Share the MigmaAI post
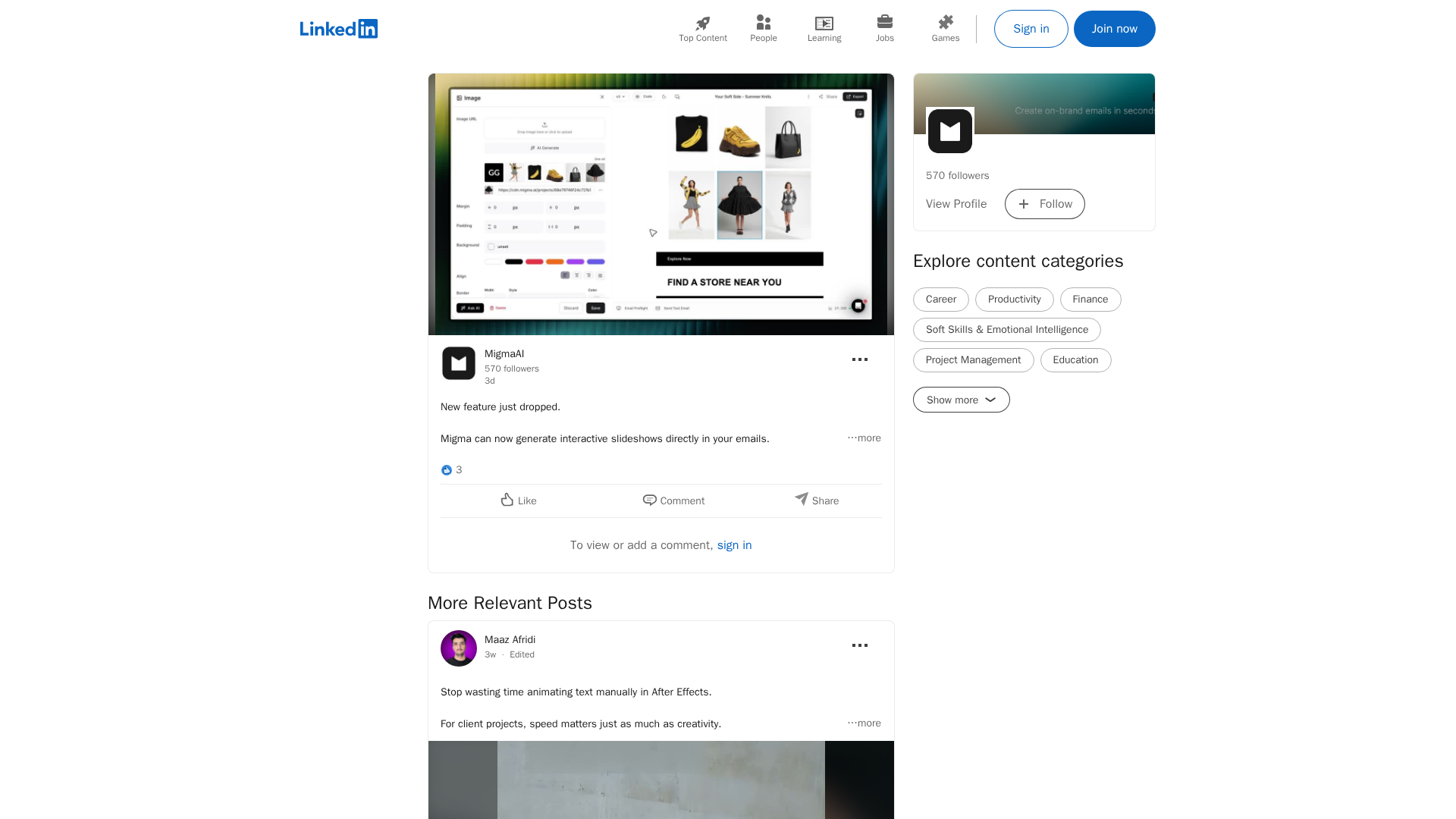 (x=817, y=500)
